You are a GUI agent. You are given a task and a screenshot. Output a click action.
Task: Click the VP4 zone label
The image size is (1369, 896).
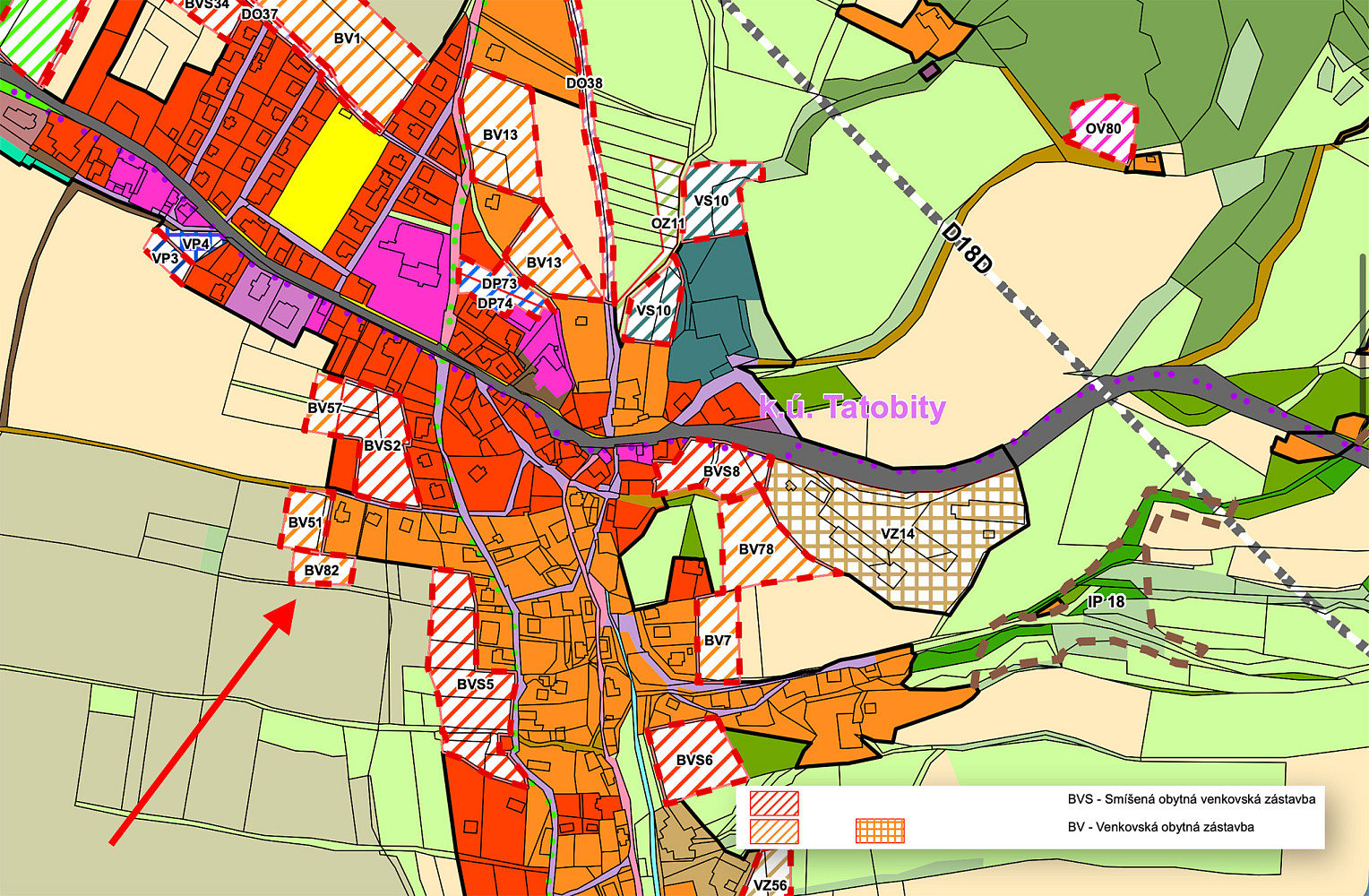[196, 244]
